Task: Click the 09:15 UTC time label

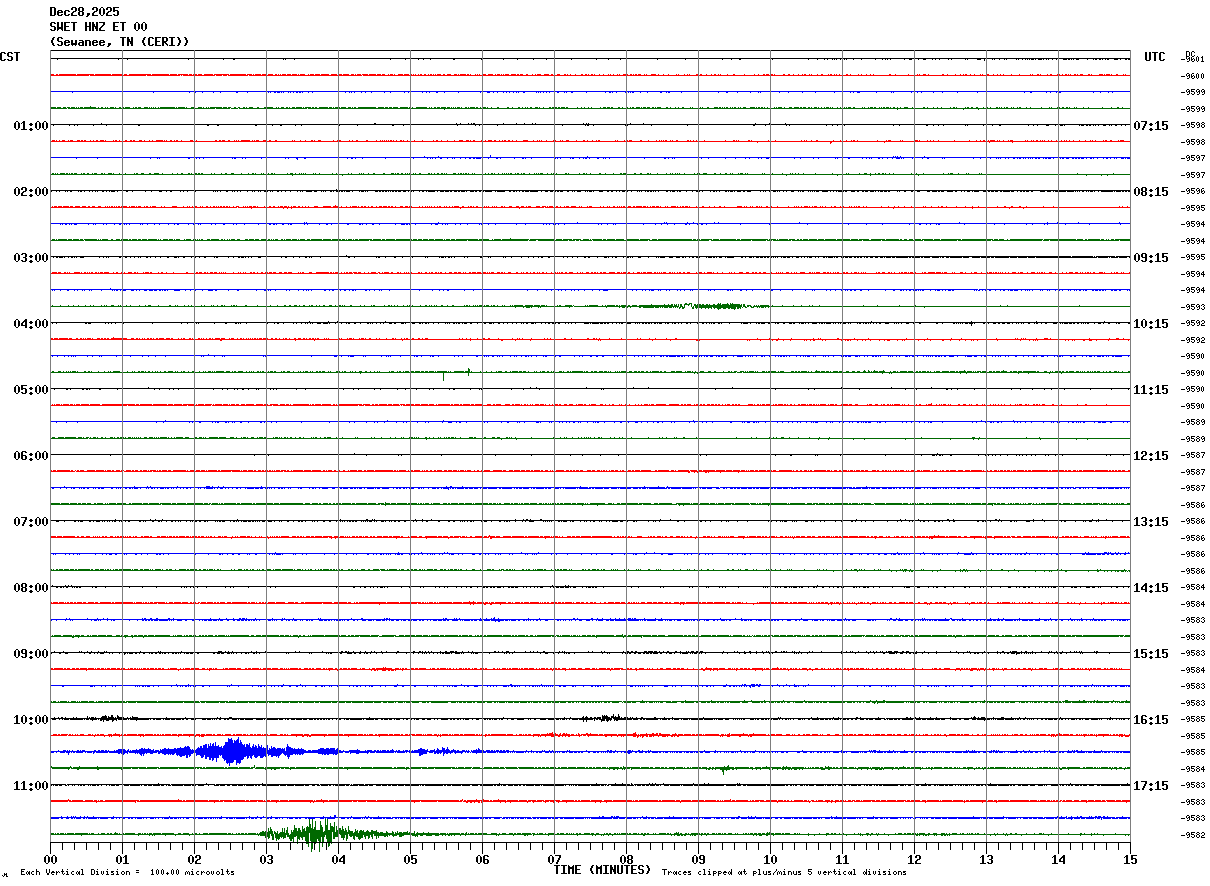Action: (1151, 257)
